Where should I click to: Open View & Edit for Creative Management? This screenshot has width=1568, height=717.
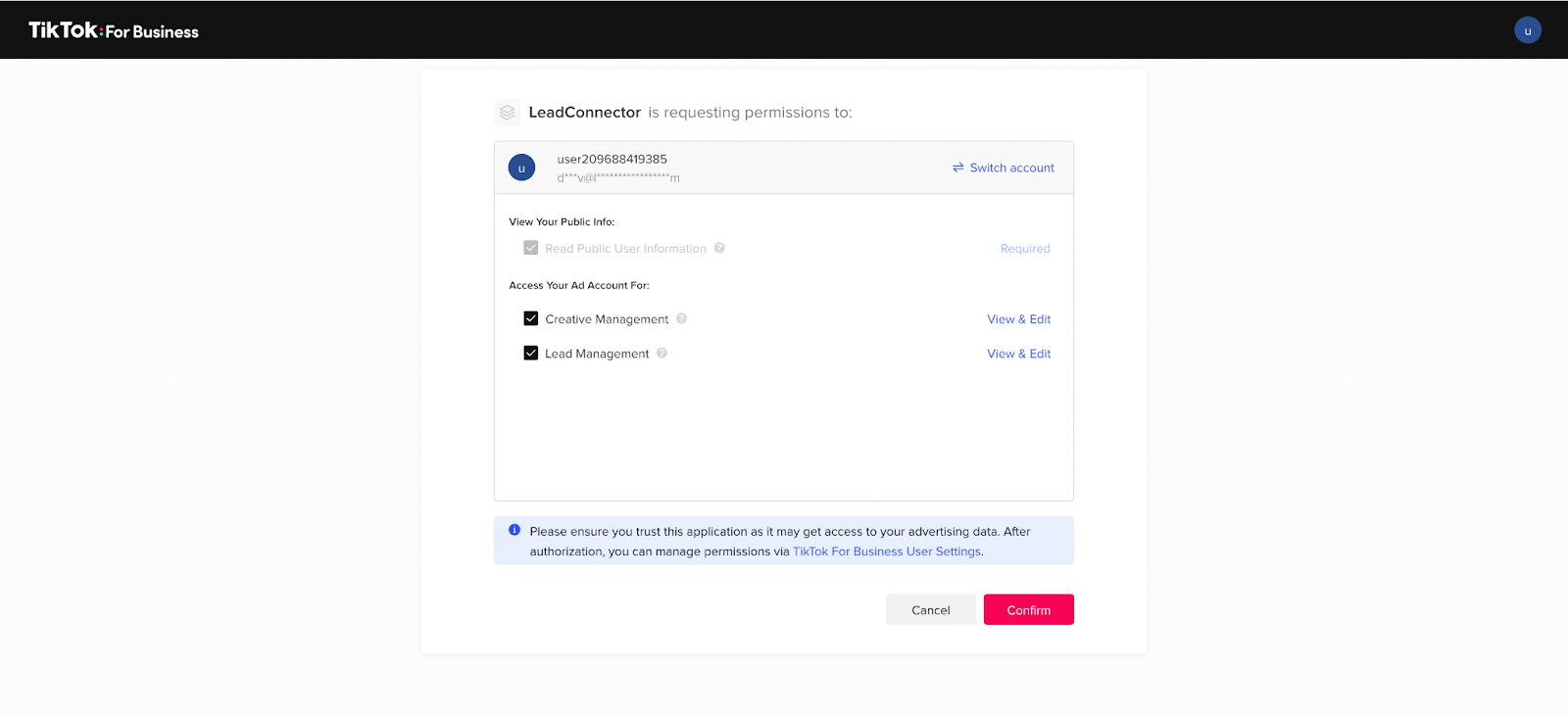(1018, 319)
